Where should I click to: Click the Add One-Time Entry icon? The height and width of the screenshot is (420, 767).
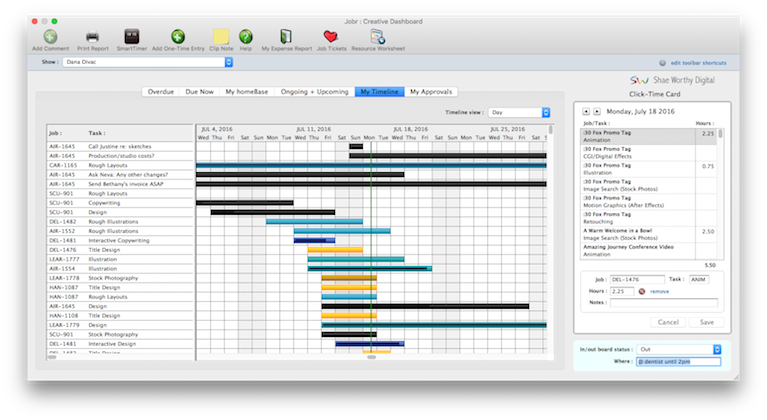coord(178,37)
